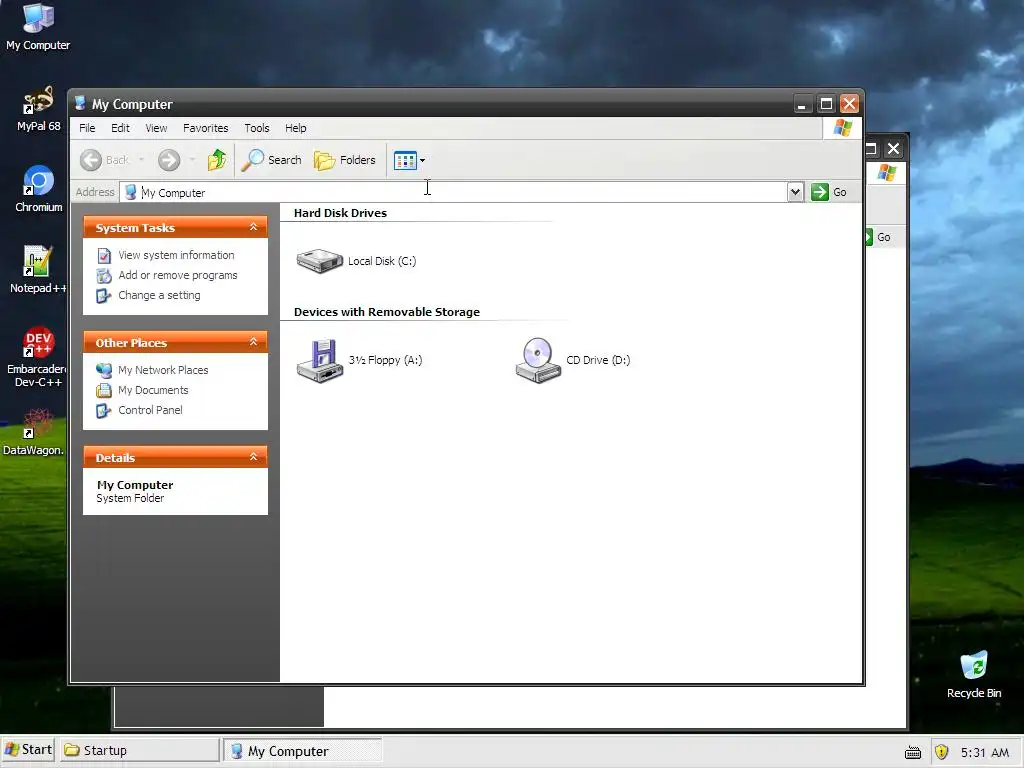Click the My Computer taskbar button
1024x768 pixels.
[302, 751]
